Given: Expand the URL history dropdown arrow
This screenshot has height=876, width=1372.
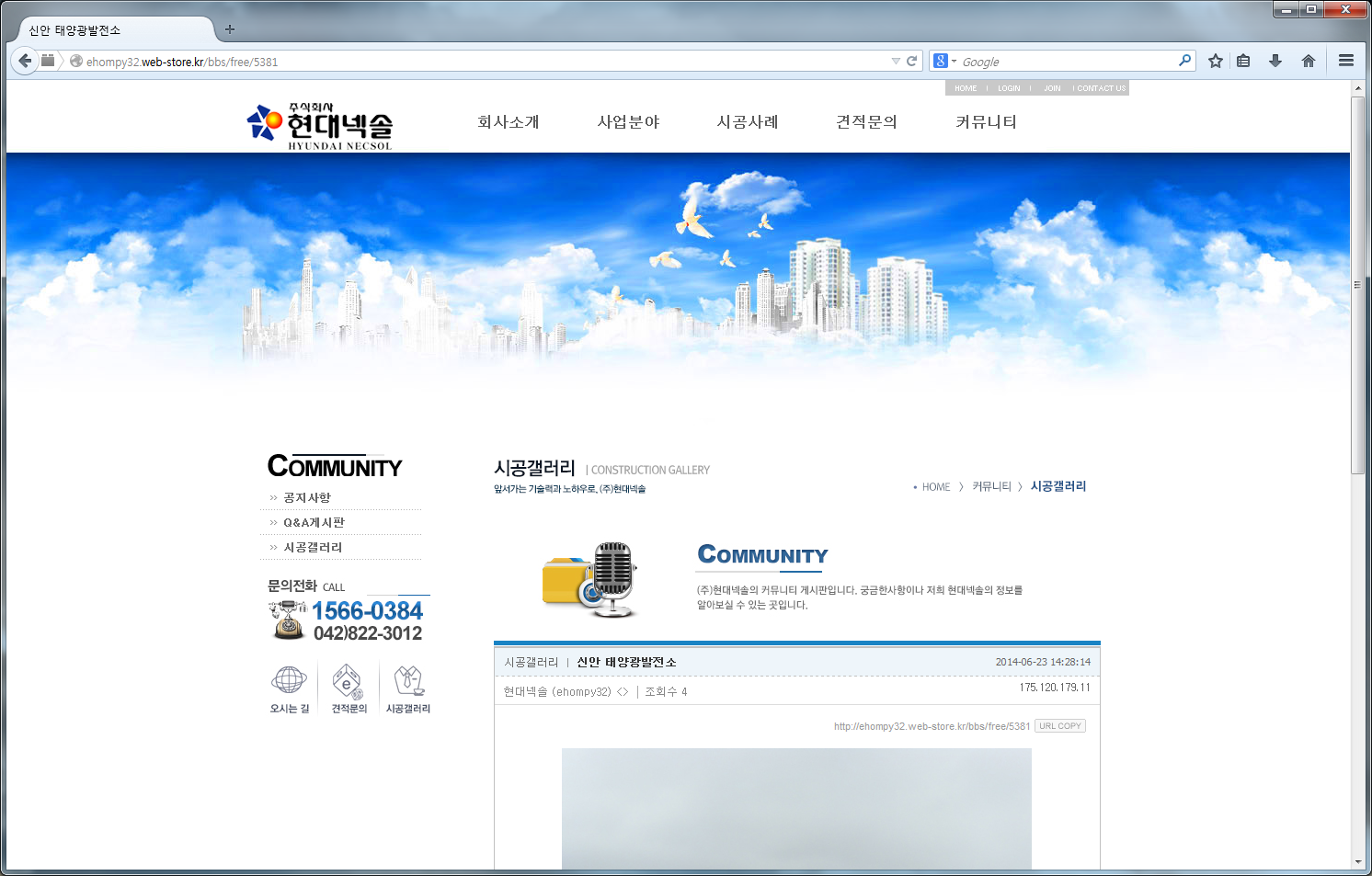Looking at the screenshot, I should (896, 62).
